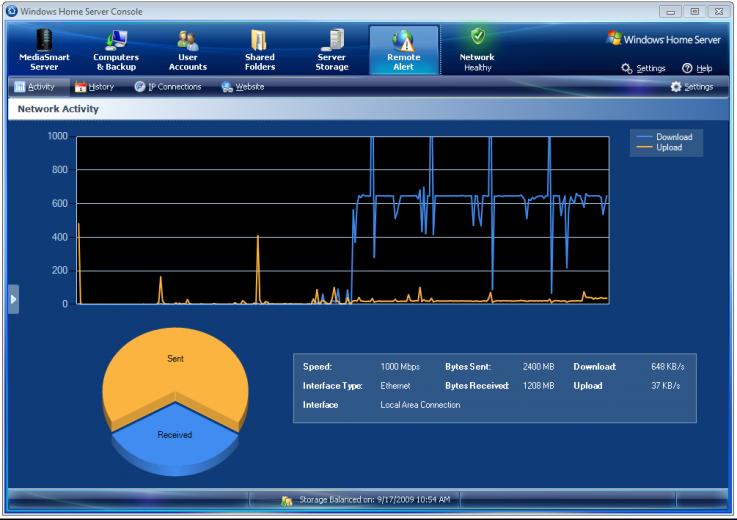Select the Remote Alert tab

pos(404,50)
